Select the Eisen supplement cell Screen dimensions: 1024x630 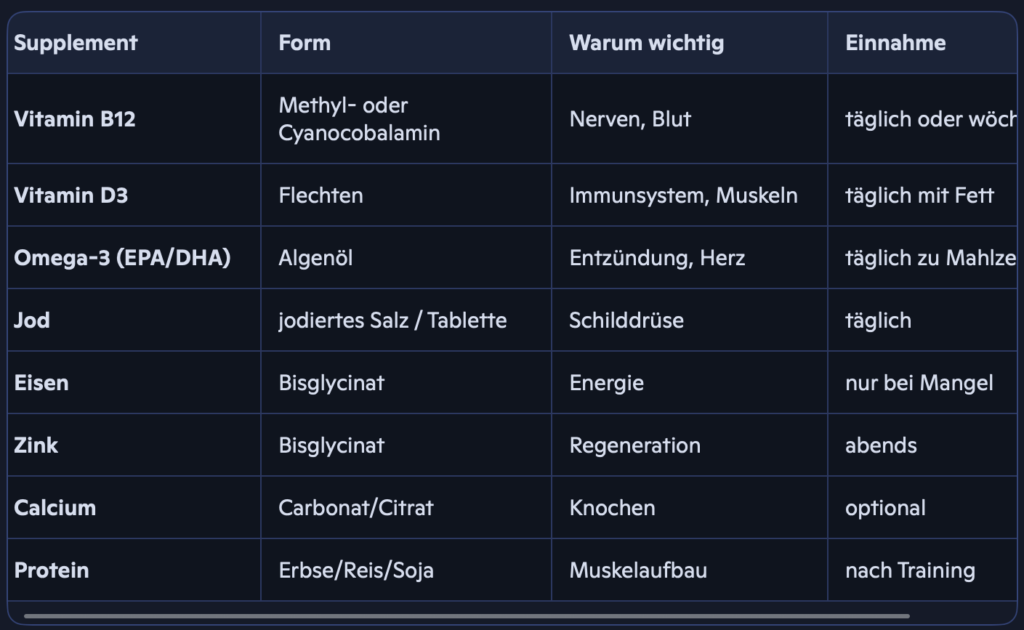[41, 383]
